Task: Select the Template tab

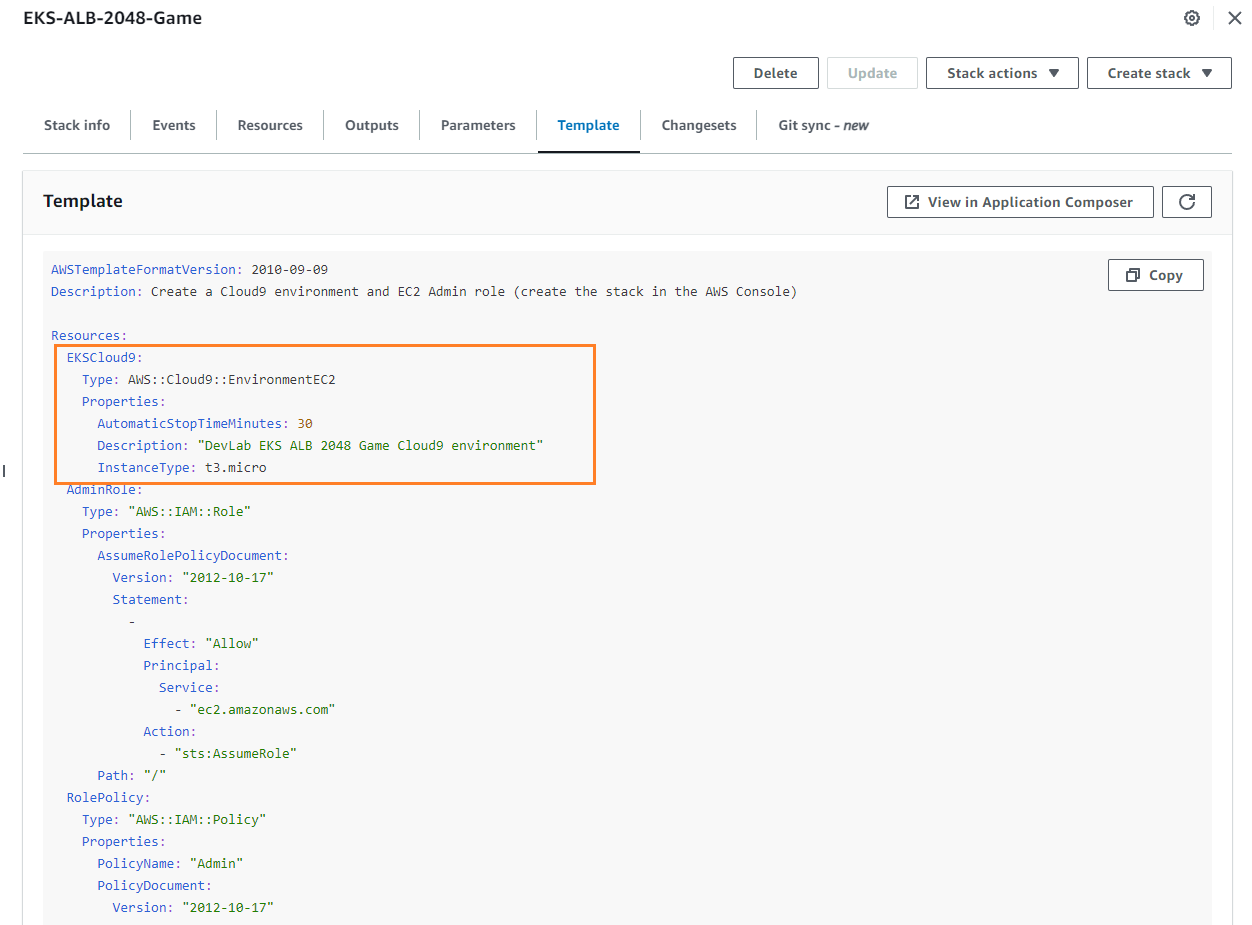Action: click(588, 125)
